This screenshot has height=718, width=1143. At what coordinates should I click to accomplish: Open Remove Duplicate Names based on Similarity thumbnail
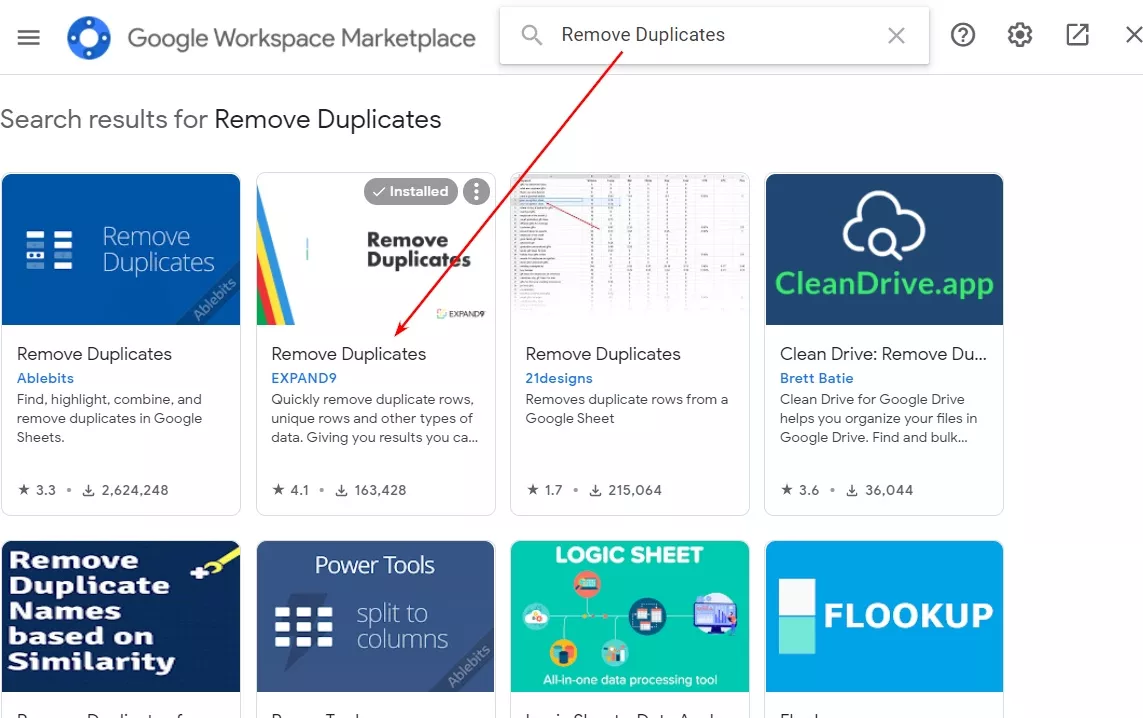[121, 617]
